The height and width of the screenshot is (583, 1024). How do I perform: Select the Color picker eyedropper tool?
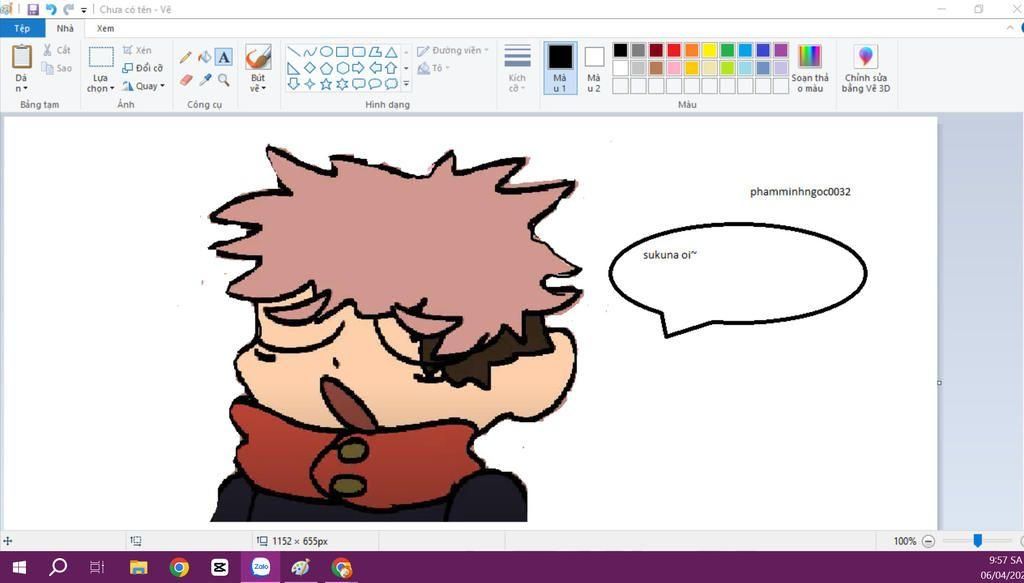[x=204, y=80]
